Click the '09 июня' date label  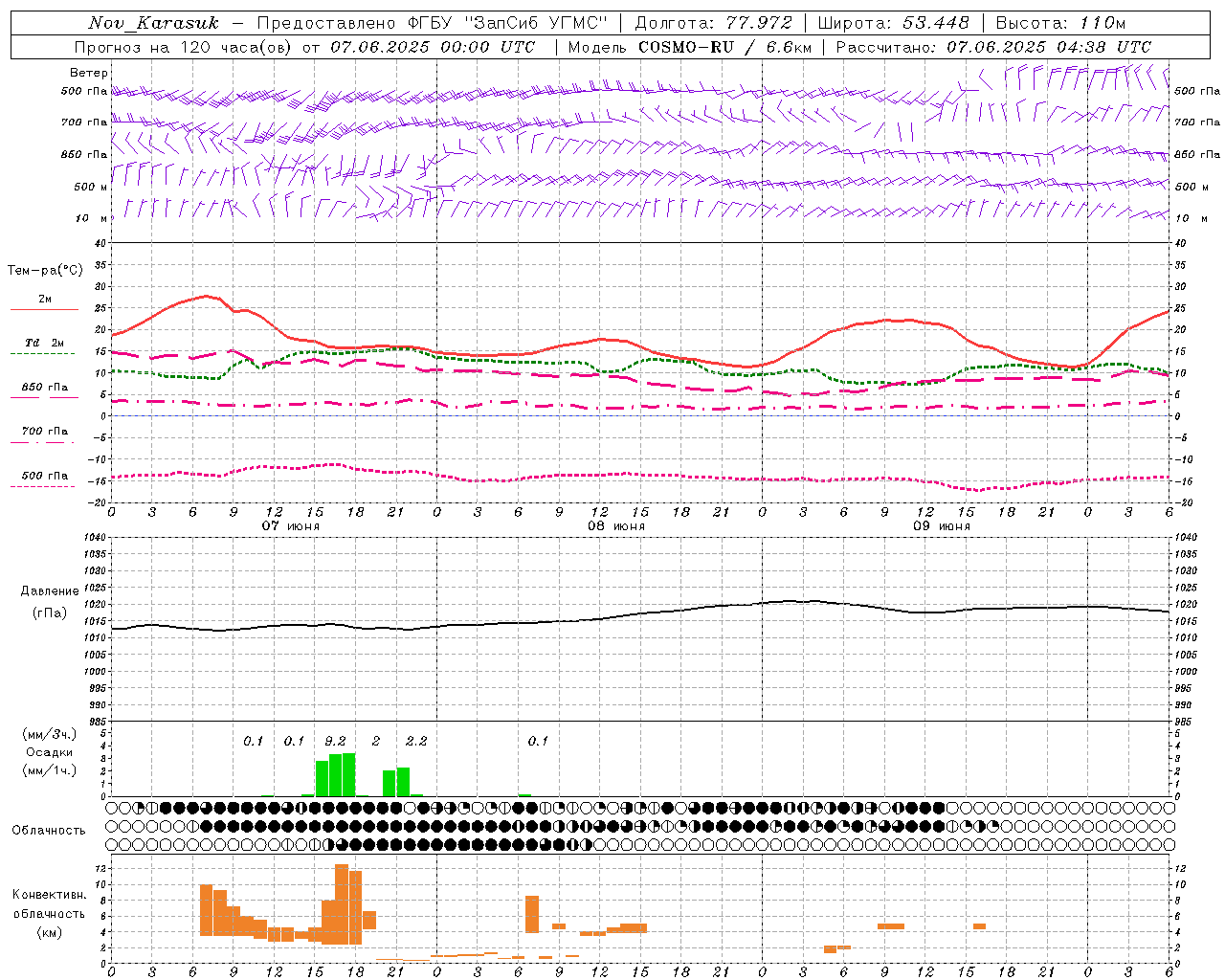942,526
